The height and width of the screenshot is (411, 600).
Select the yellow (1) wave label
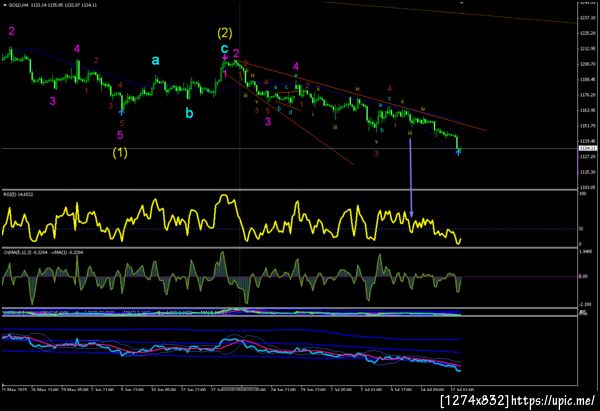click(120, 153)
